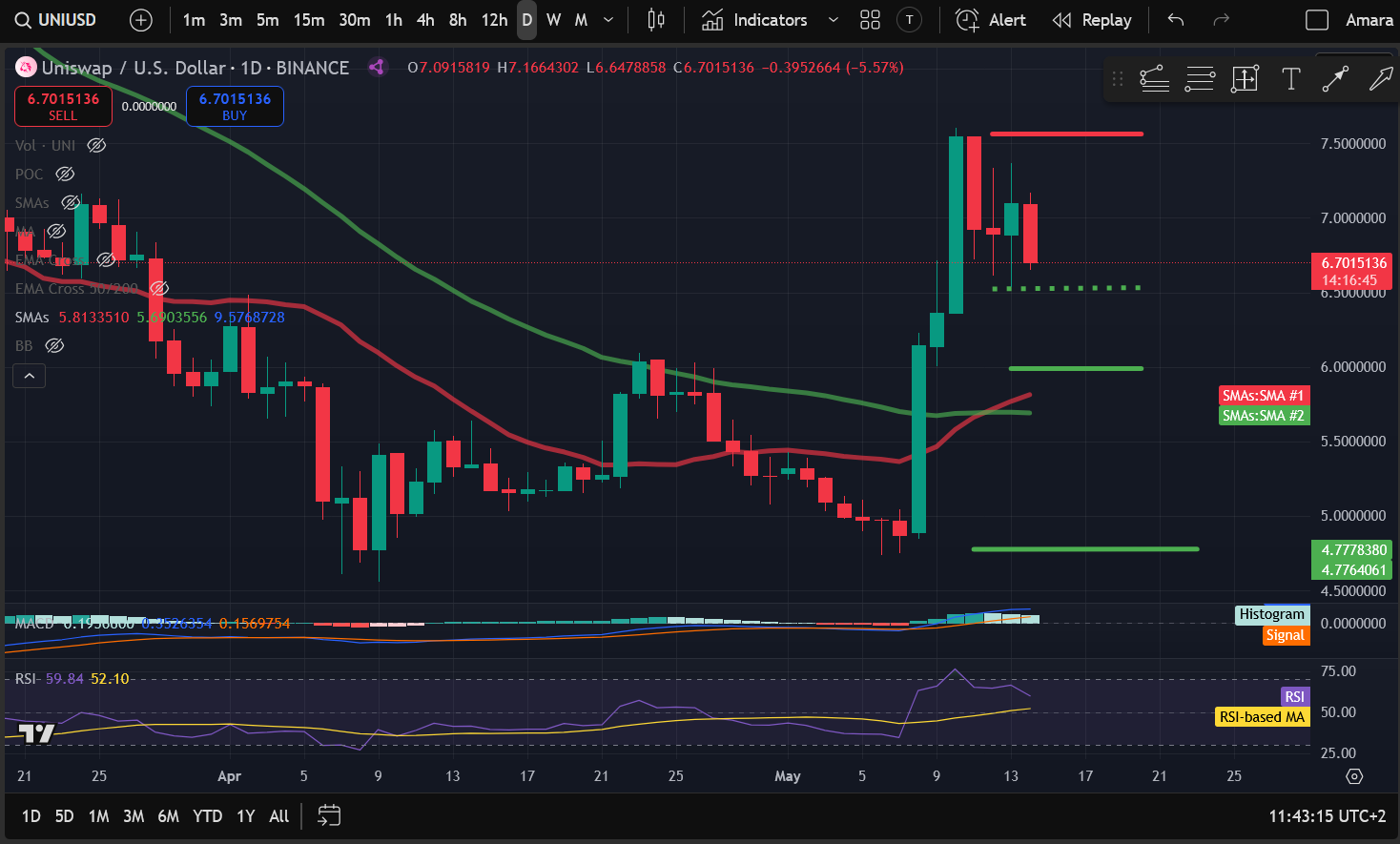Show the POC indicator
This screenshot has height=844, width=1400.
(x=65, y=175)
